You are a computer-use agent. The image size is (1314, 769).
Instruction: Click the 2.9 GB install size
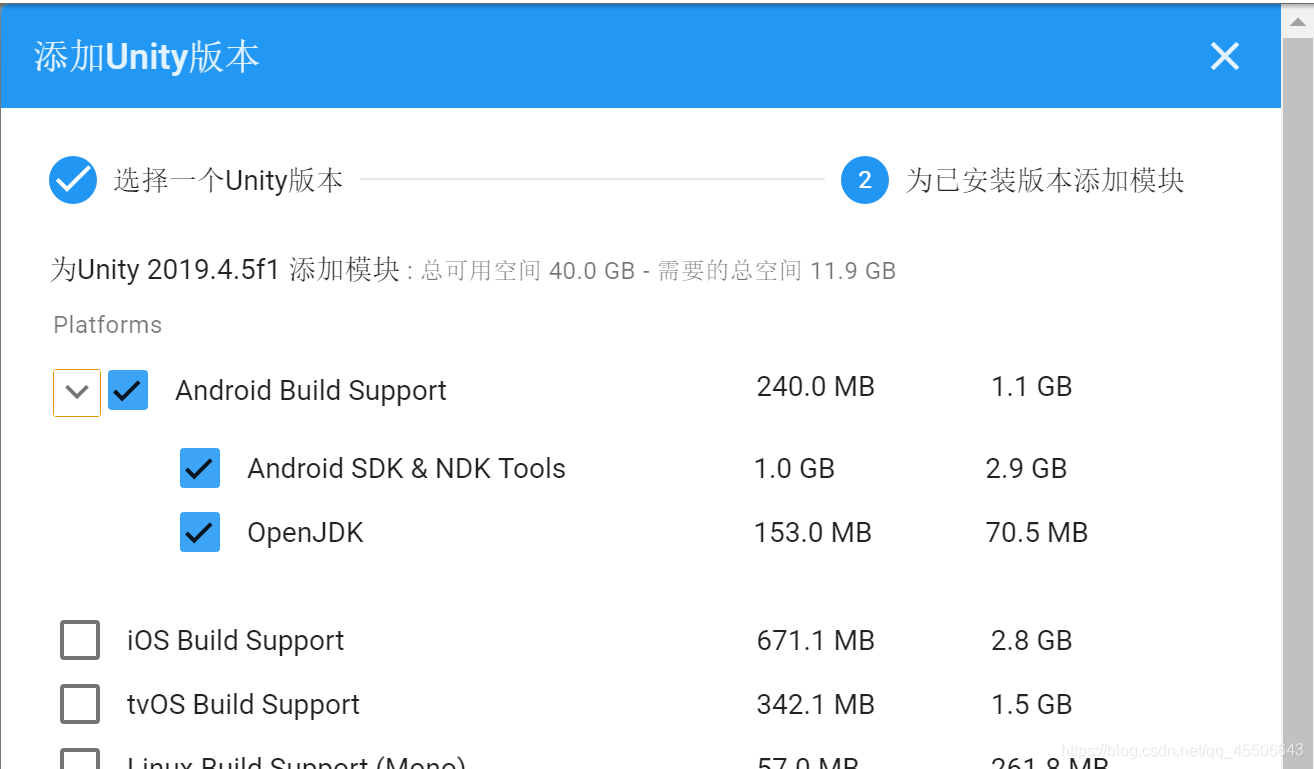(1026, 468)
